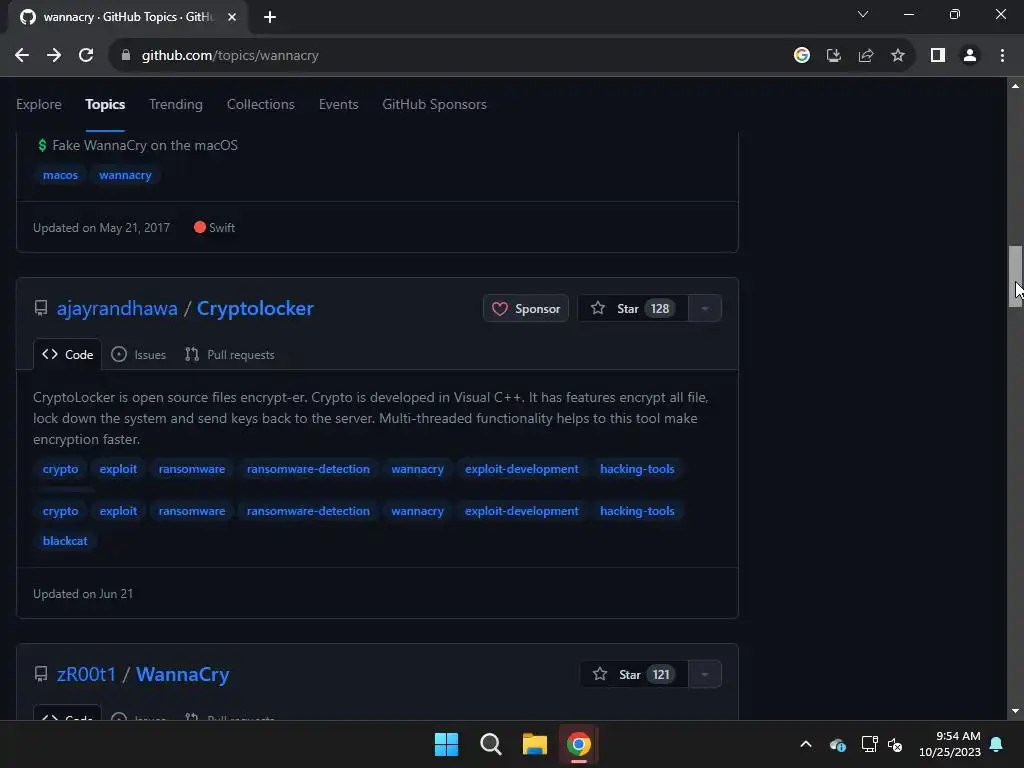Open Chrome's three-dot menu
Viewport: 1024px width, 768px height.
pyautogui.click(x=1002, y=56)
